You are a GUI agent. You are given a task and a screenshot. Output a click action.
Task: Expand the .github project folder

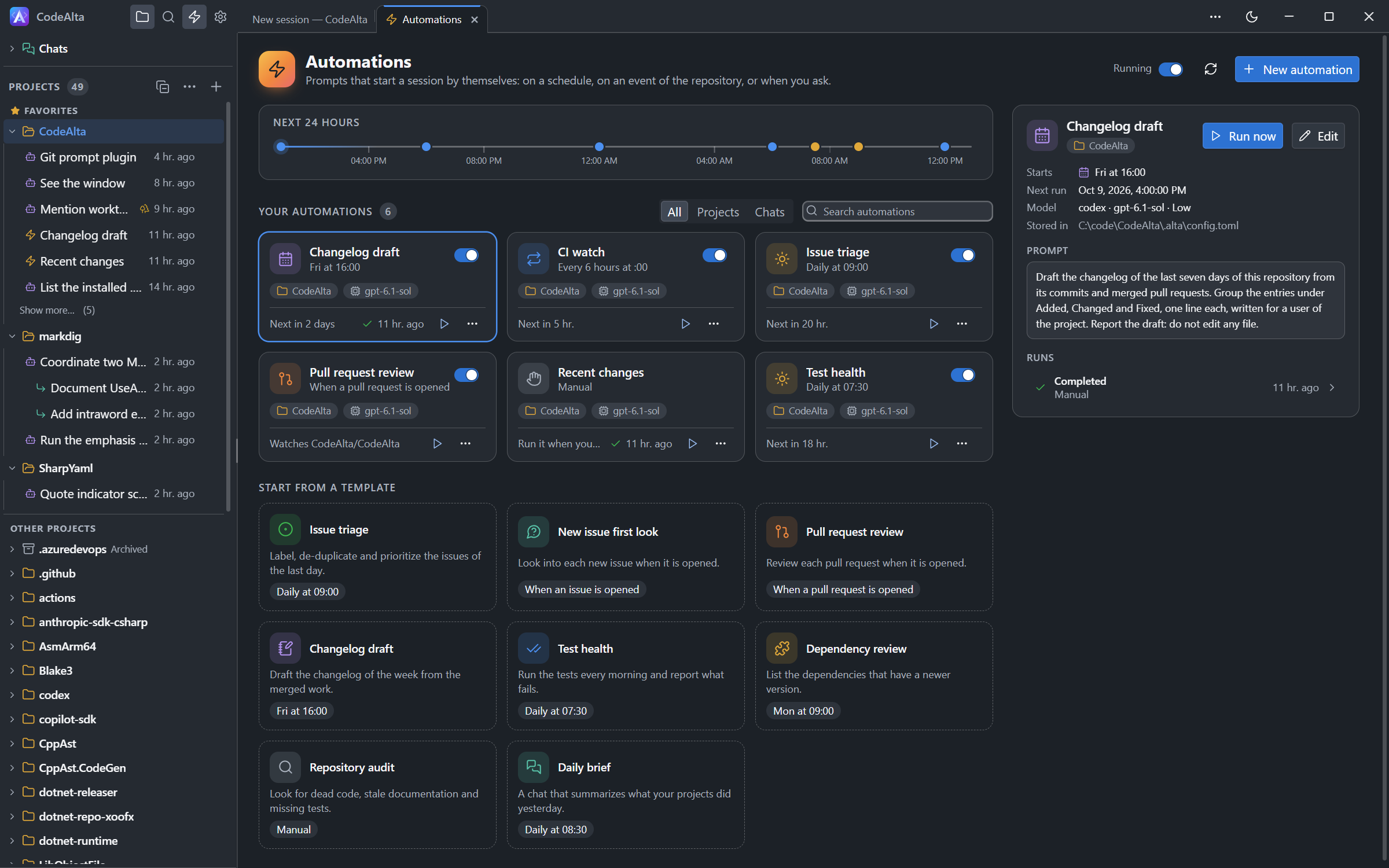(x=12, y=573)
